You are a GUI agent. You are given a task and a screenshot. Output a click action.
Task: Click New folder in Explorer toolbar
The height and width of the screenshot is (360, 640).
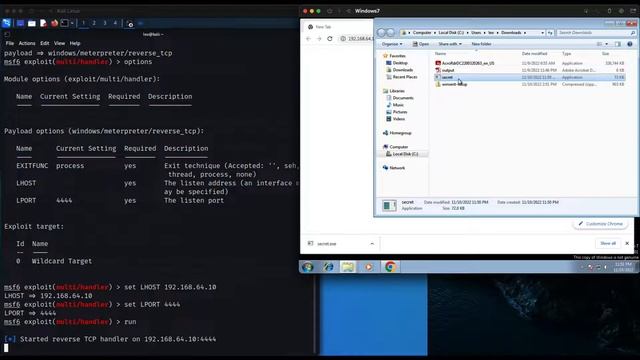click(481, 44)
